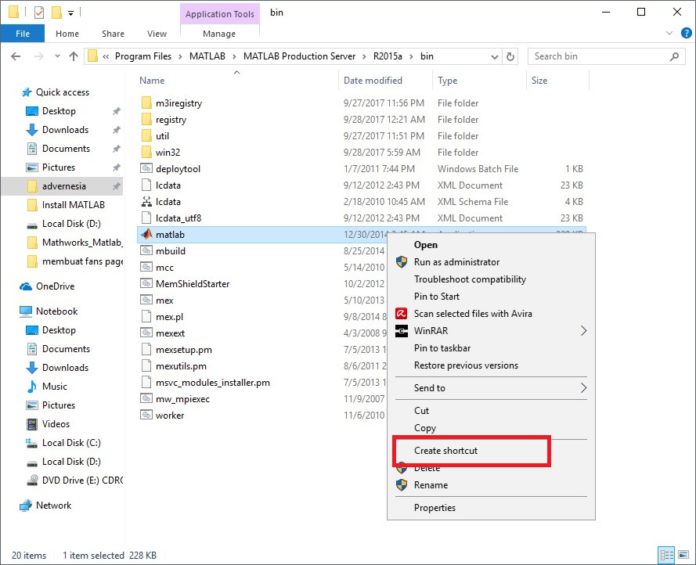Click the Notebook computer icon
The height and width of the screenshot is (565, 696).
click(x=26, y=311)
